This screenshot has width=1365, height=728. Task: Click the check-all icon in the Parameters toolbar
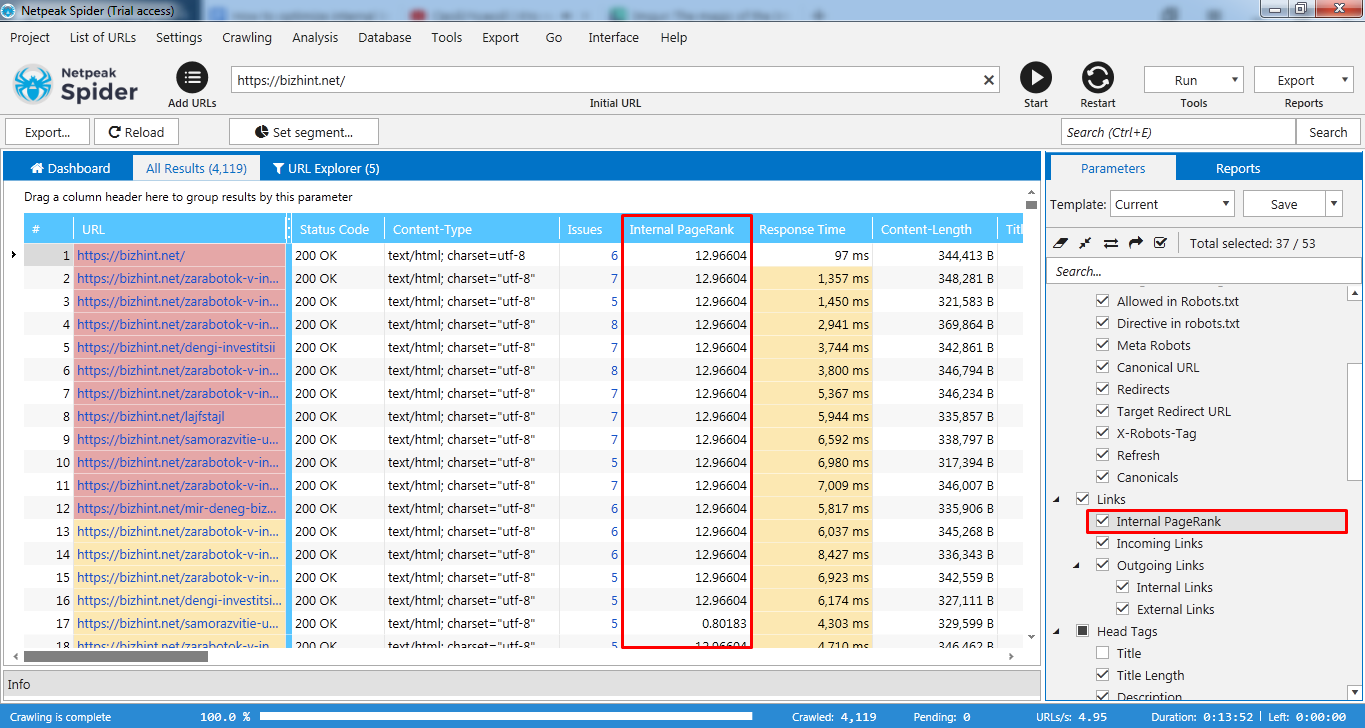pyautogui.click(x=1160, y=243)
